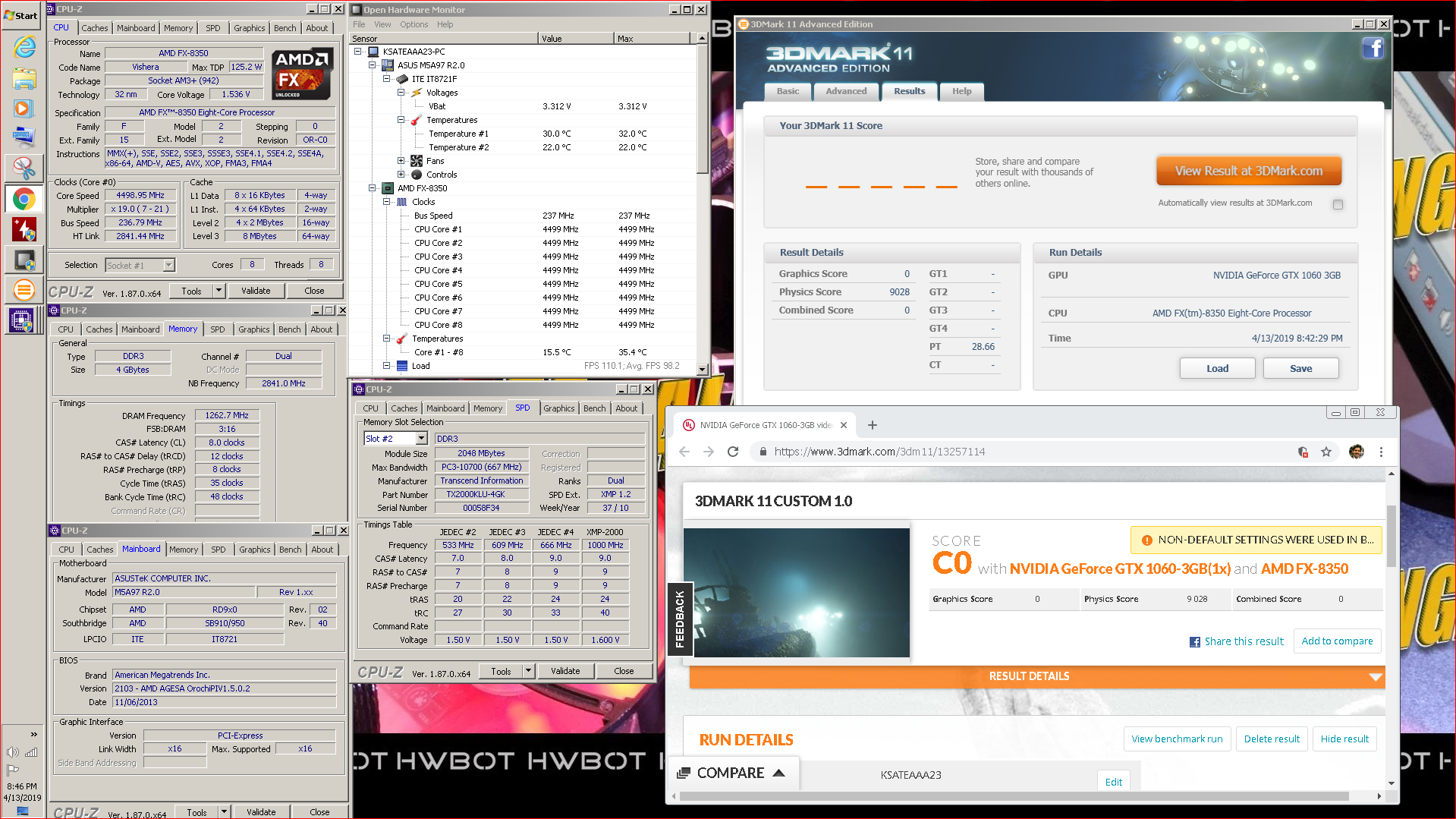Open the On-Screen Keyboard taskbar icon
The height and width of the screenshot is (819, 1456).
[x=24, y=137]
